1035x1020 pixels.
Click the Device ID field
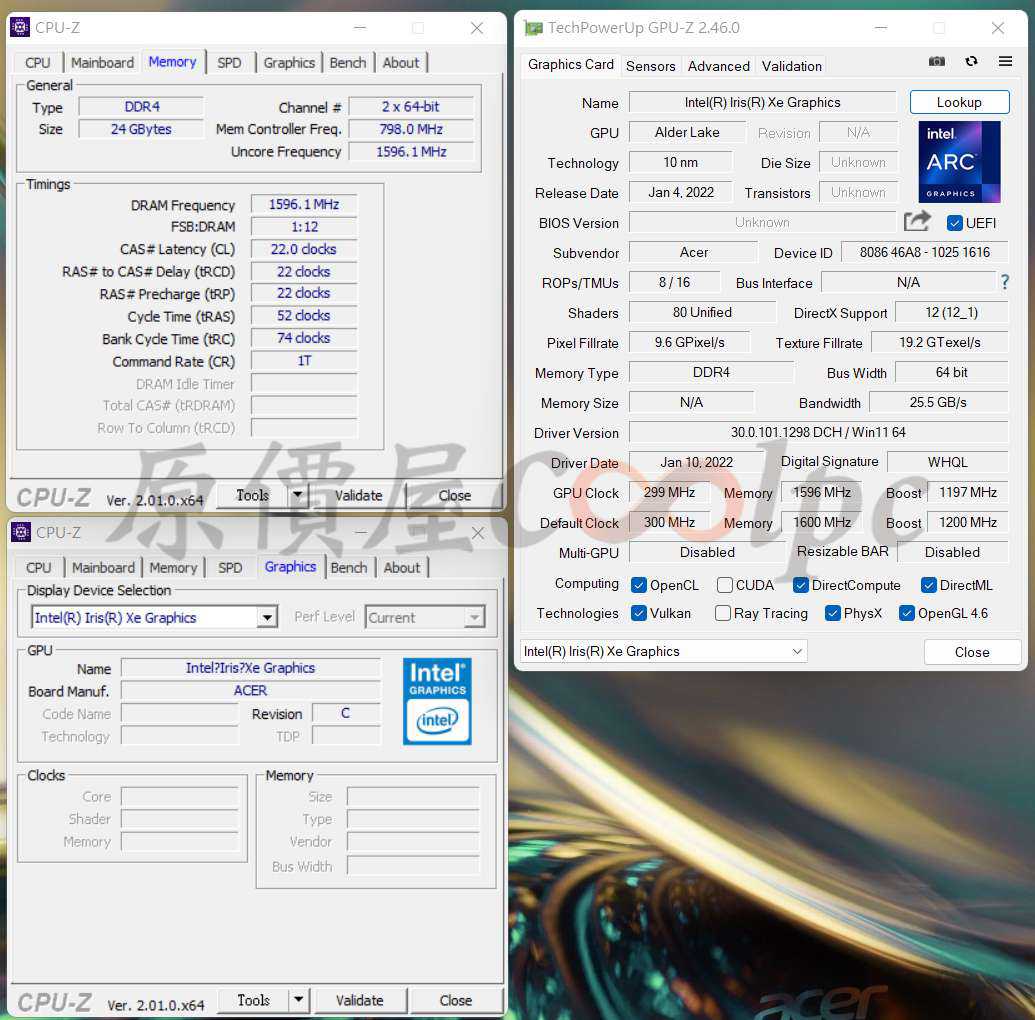[924, 252]
